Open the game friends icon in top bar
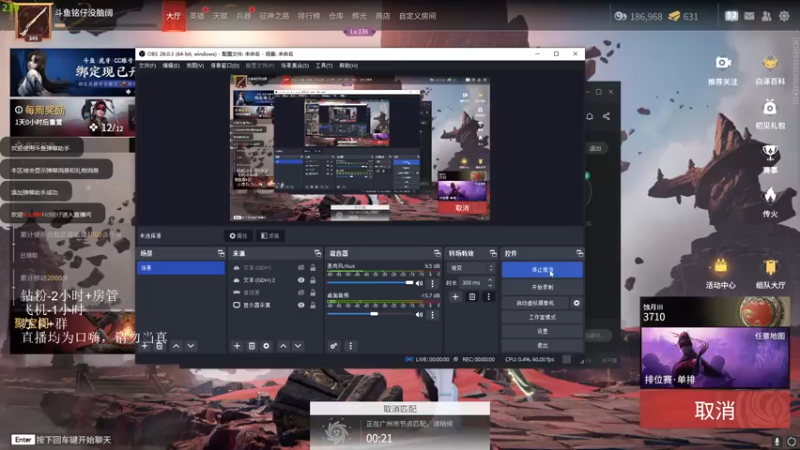The image size is (800, 450). click(x=766, y=16)
